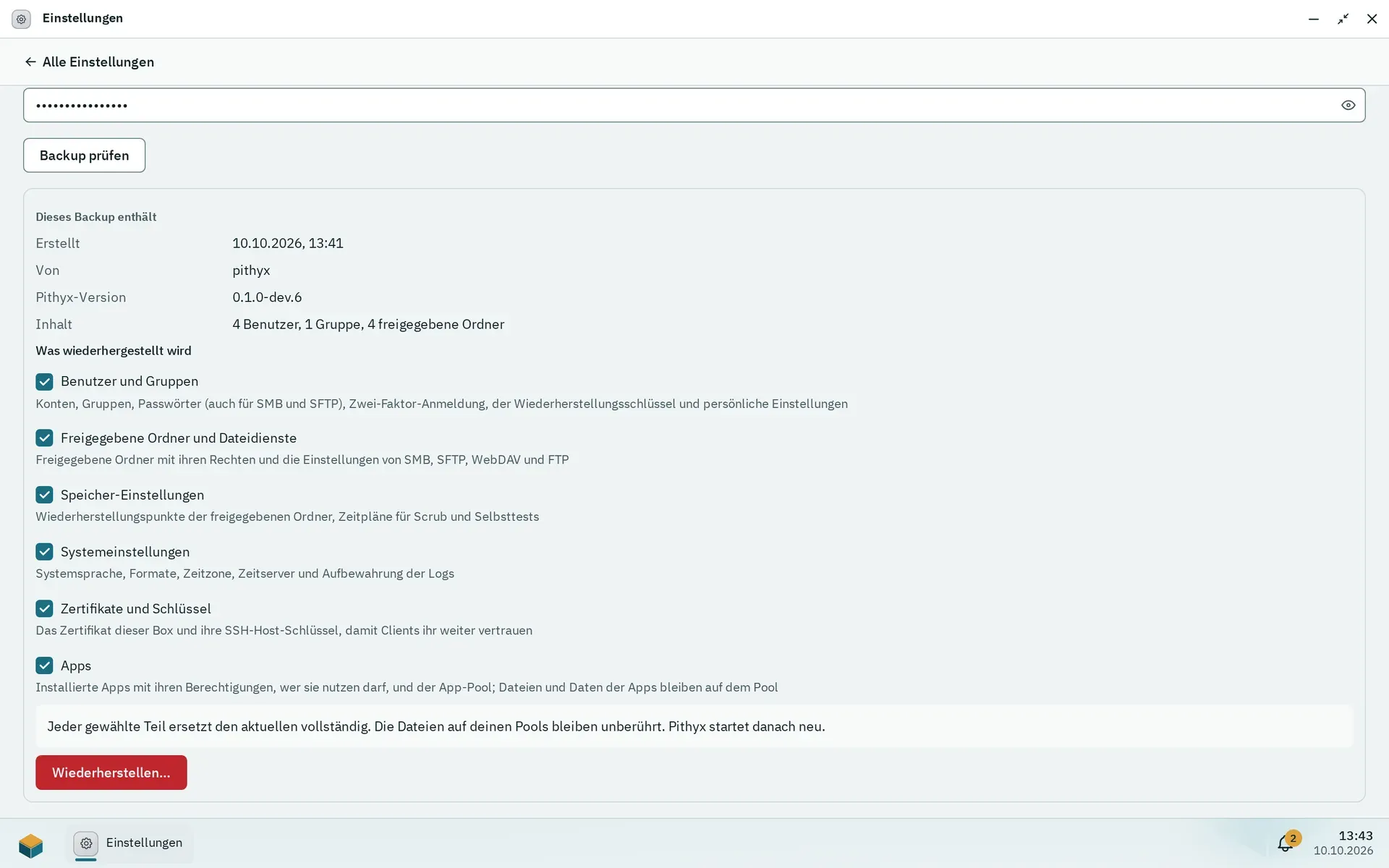Select the date 10.10.2026, 13:41 value
The height and width of the screenshot is (868, 1389).
coord(288,243)
